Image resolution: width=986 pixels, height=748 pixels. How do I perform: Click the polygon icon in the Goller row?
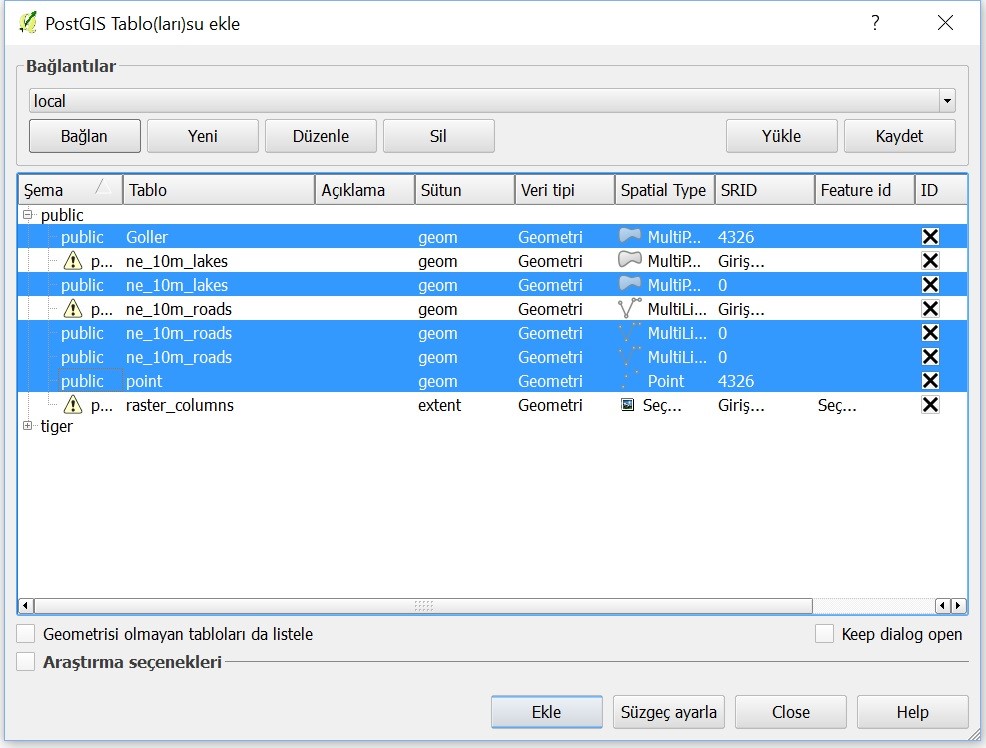pyautogui.click(x=629, y=237)
